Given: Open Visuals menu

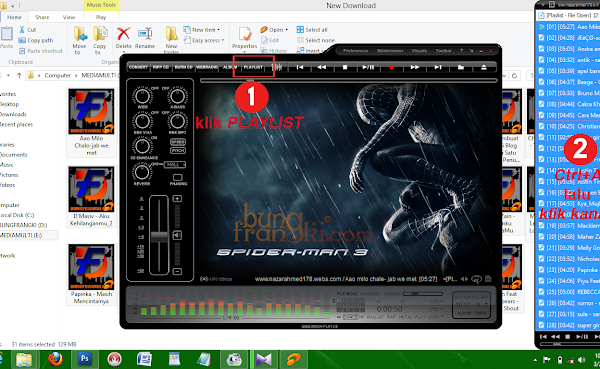Looking at the screenshot, I should (419, 51).
